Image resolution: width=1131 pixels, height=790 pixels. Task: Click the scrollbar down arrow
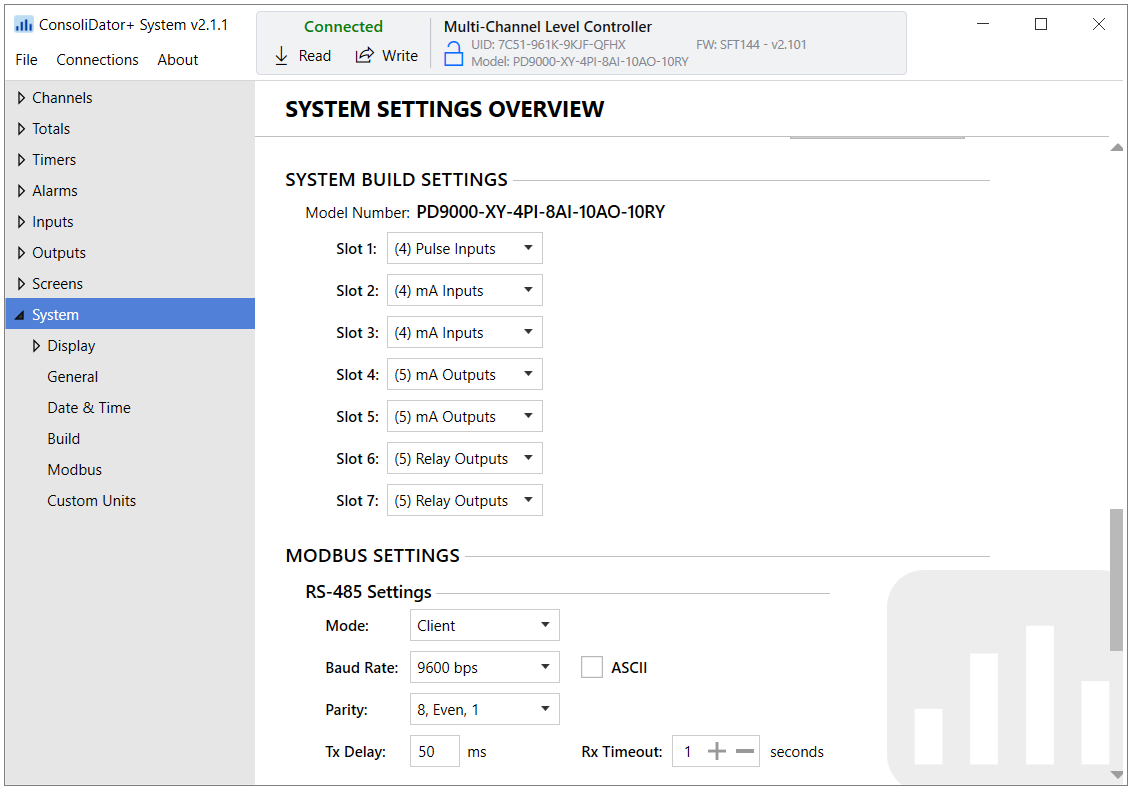(1117, 775)
